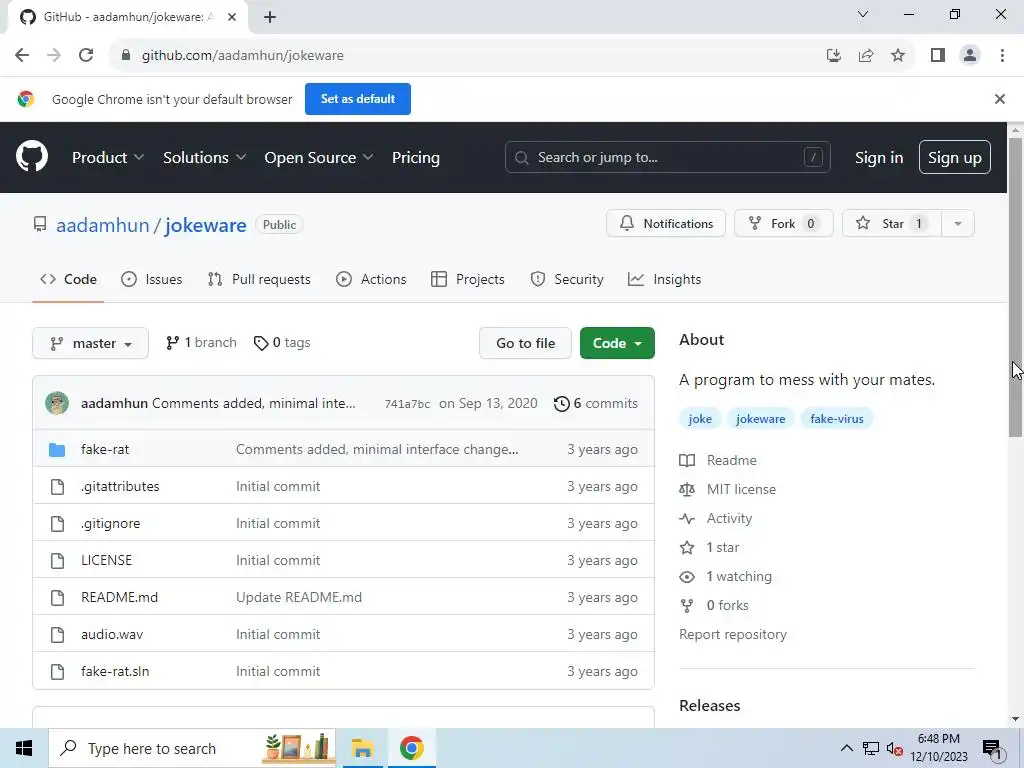Viewport: 1024px width, 768px height.
Task: Click the Sign in link
Action: pyautogui.click(x=879, y=157)
